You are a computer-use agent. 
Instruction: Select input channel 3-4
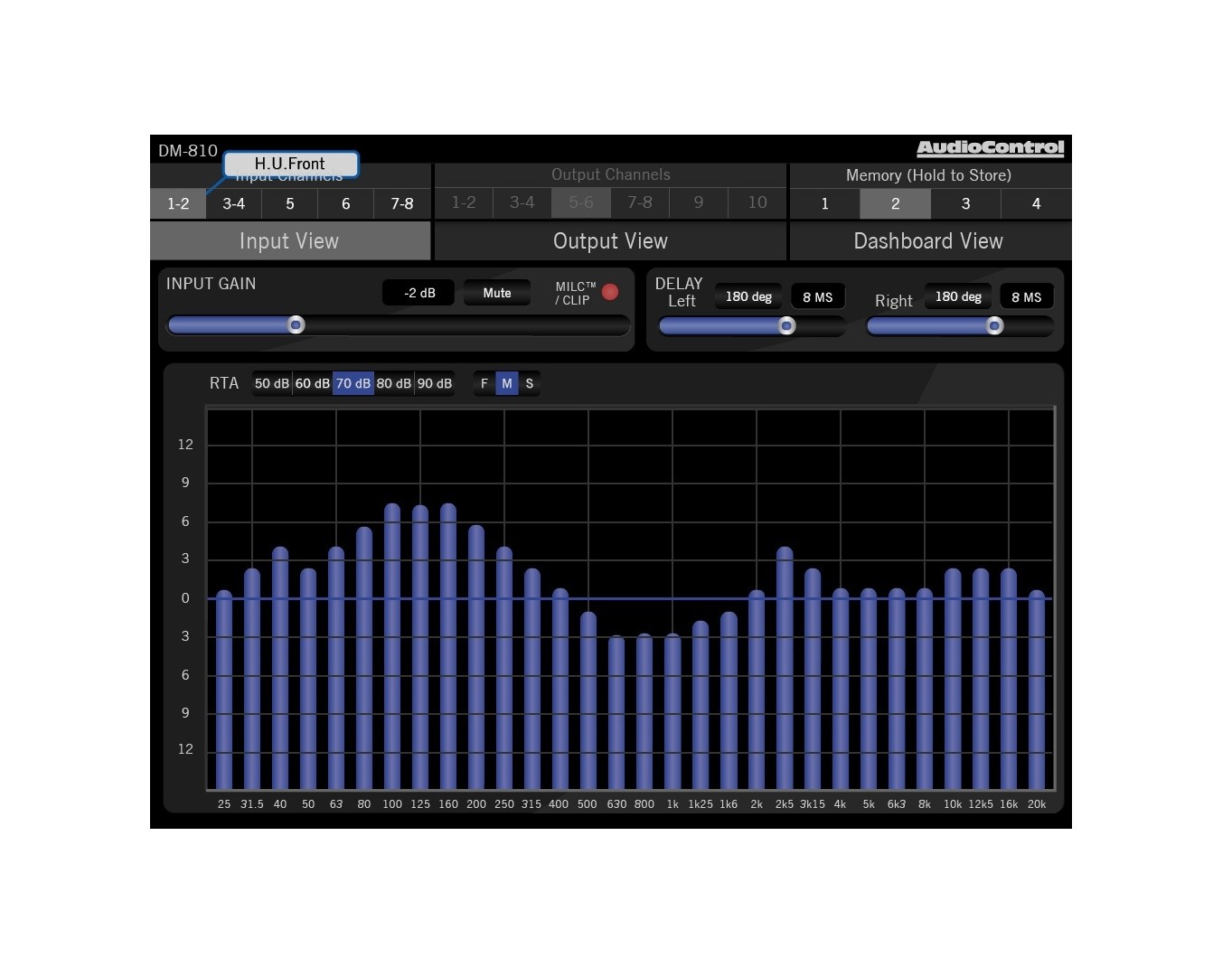[x=234, y=204]
